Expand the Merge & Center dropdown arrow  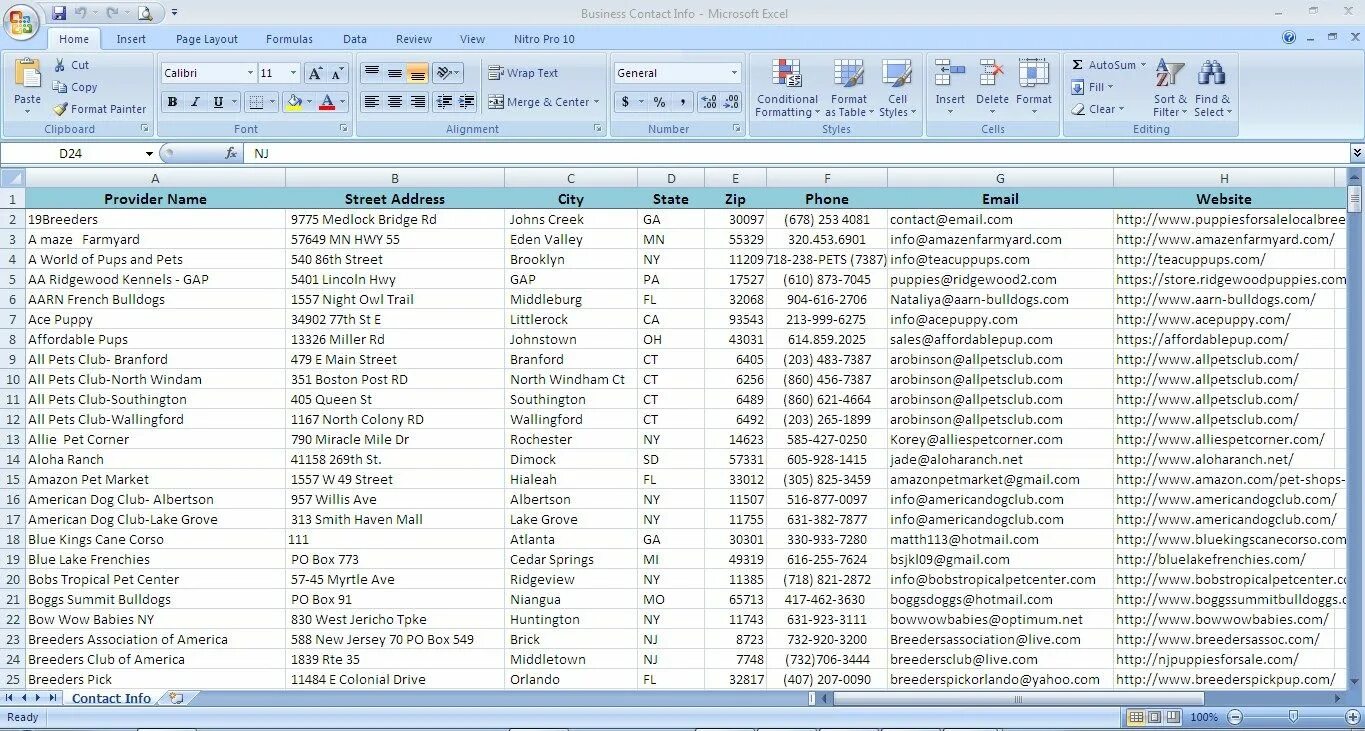pos(596,102)
